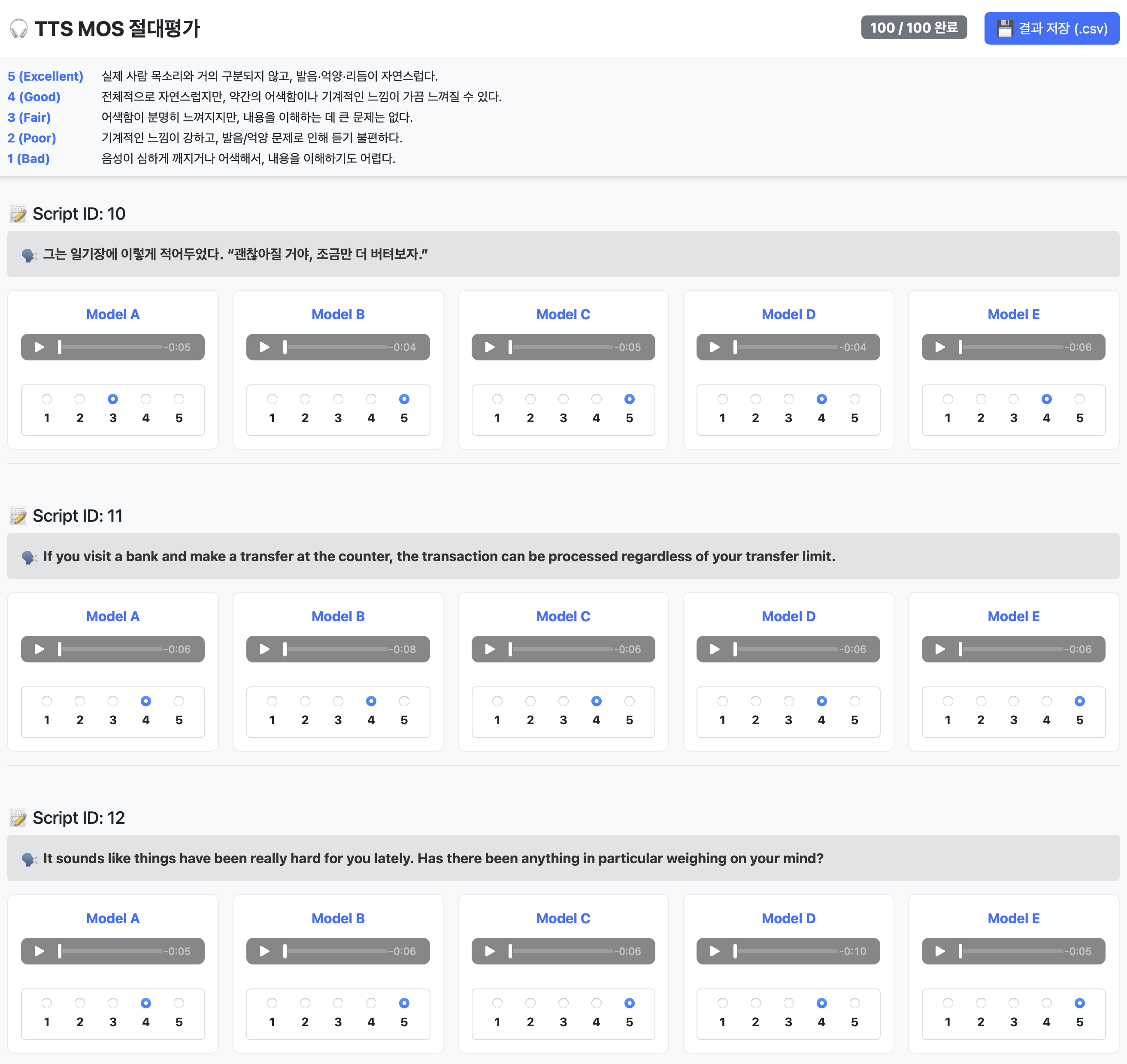Choose rating 2 for Script 12 Model C
The image size is (1127, 1064).
tap(530, 1004)
